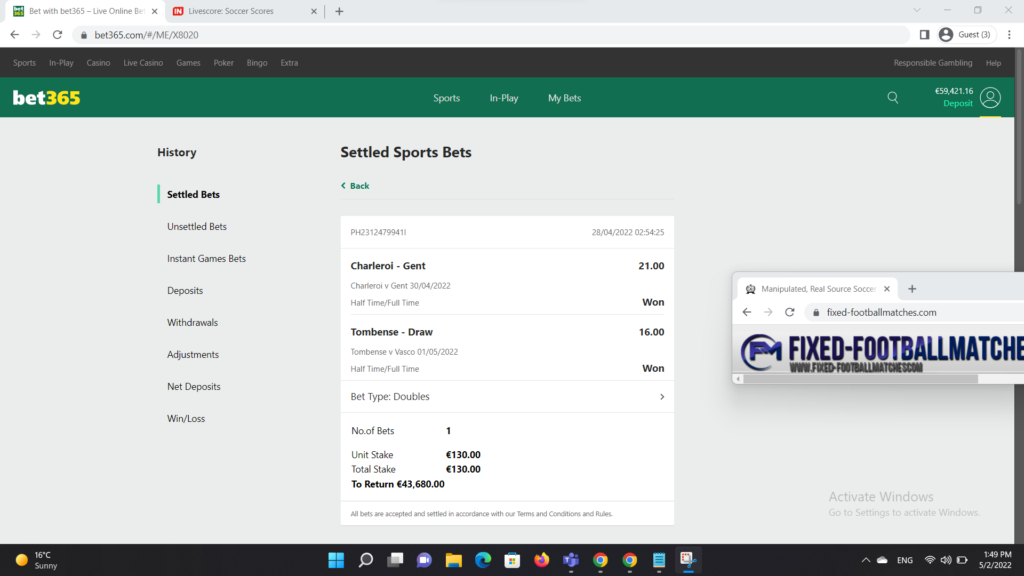Select In-Play in green header
This screenshot has height=576, width=1024.
point(504,98)
